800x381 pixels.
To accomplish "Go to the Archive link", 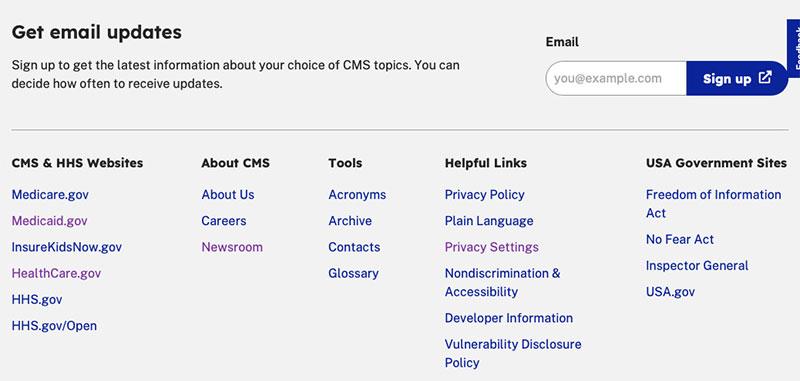I will coord(350,221).
